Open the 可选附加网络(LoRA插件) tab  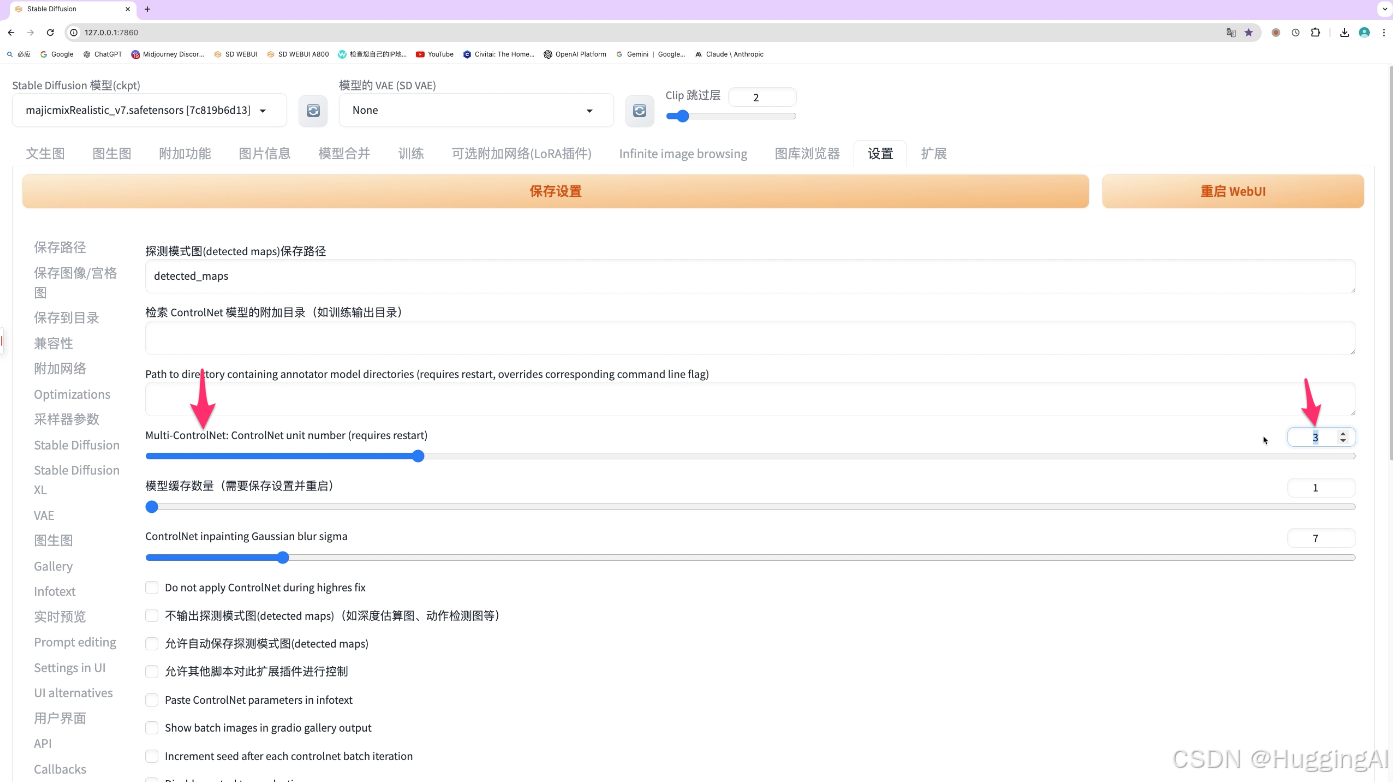521,153
